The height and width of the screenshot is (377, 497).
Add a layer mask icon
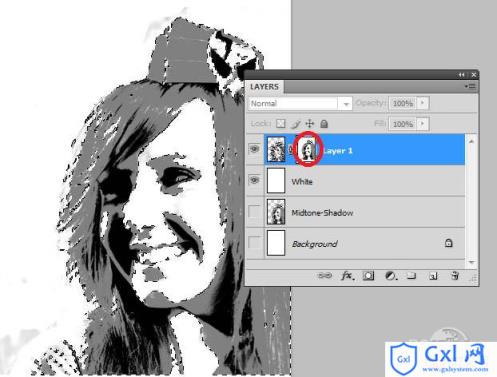(x=368, y=276)
